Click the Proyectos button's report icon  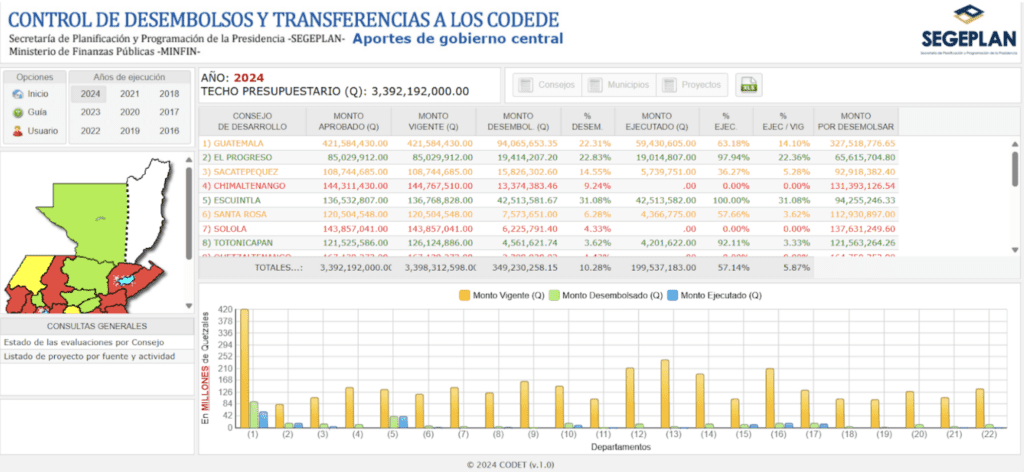click(x=670, y=86)
